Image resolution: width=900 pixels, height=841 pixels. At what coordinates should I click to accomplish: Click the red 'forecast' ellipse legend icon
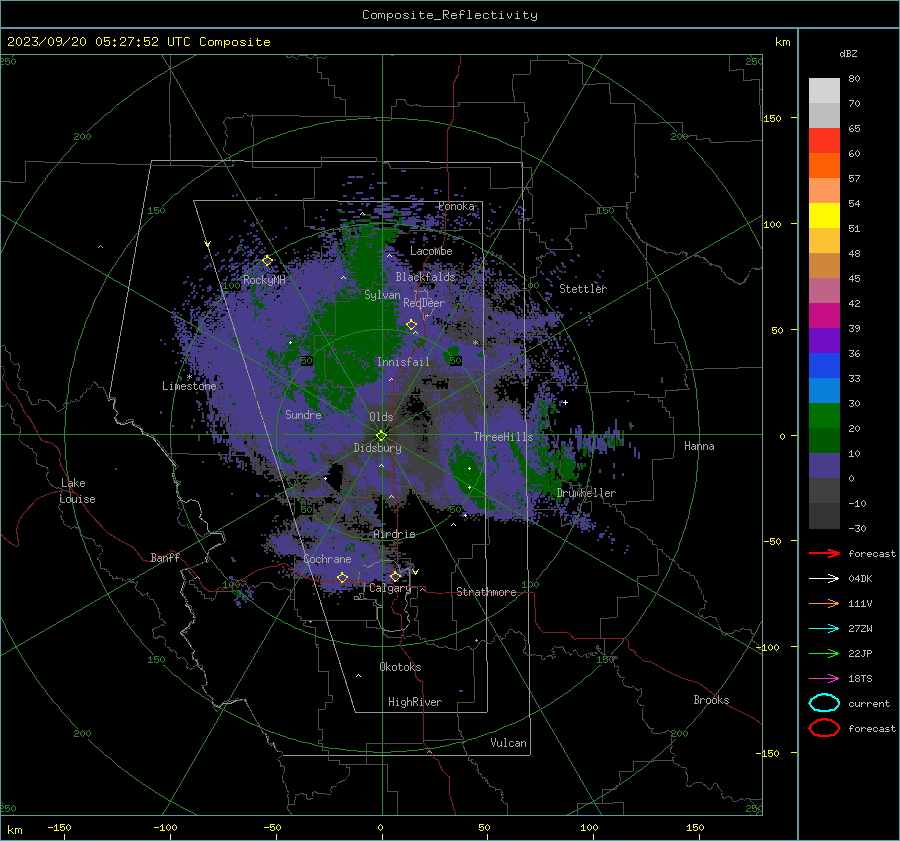(824, 728)
